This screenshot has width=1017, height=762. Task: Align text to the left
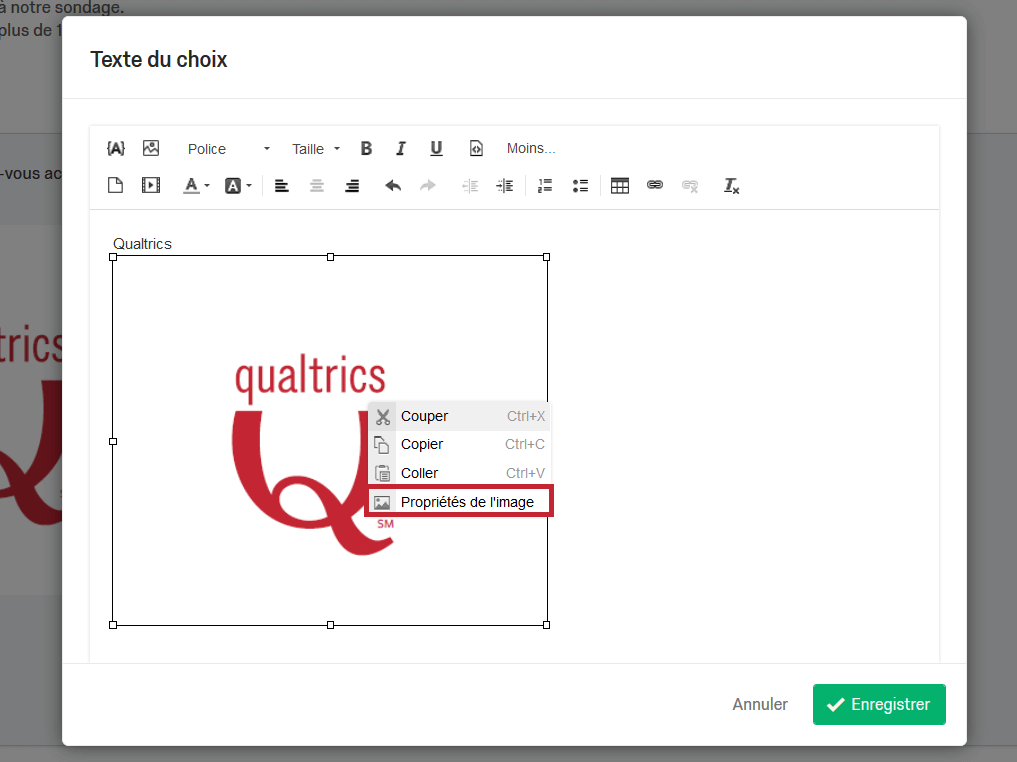(x=281, y=186)
